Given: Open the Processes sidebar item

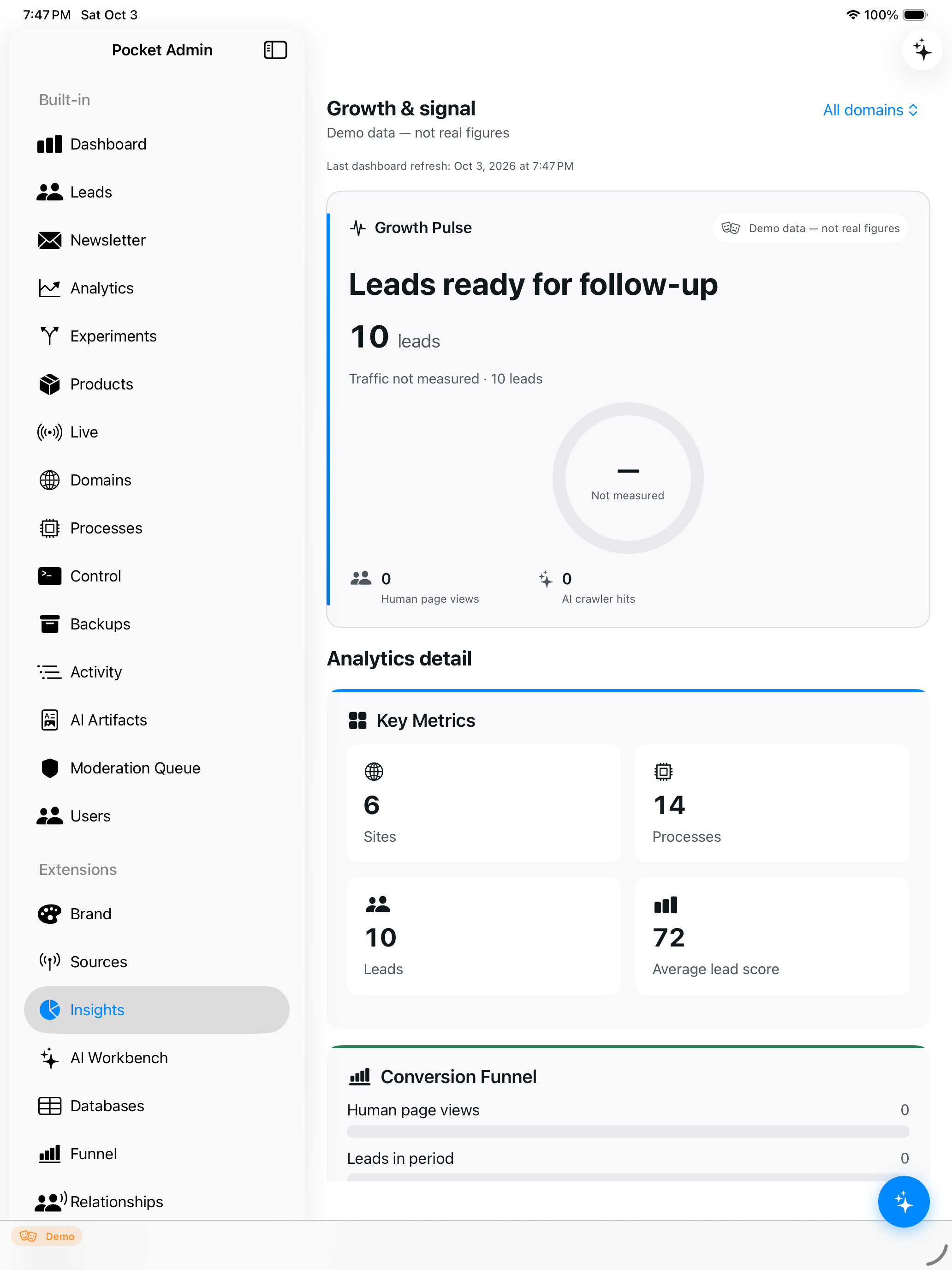Looking at the screenshot, I should [x=156, y=528].
